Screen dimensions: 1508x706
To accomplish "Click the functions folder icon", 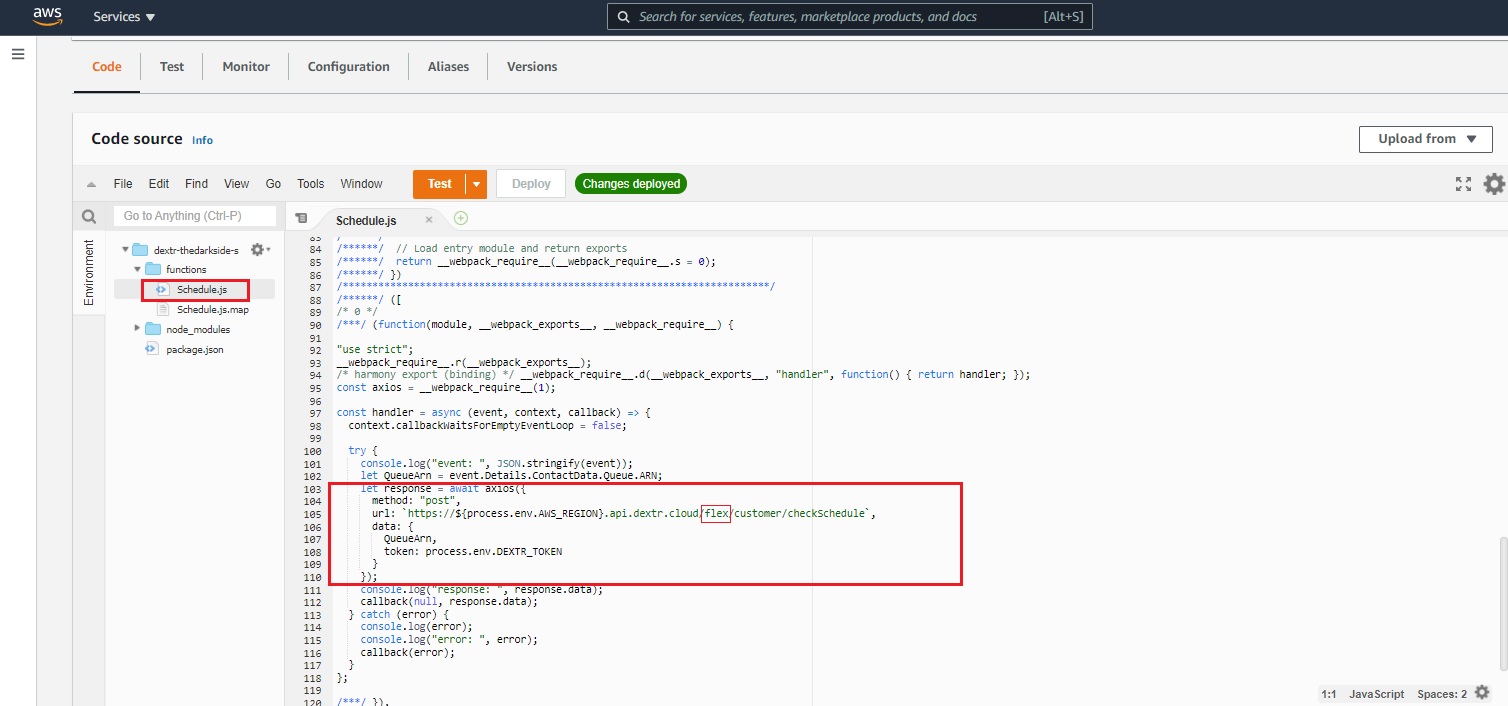I will pos(153,270).
